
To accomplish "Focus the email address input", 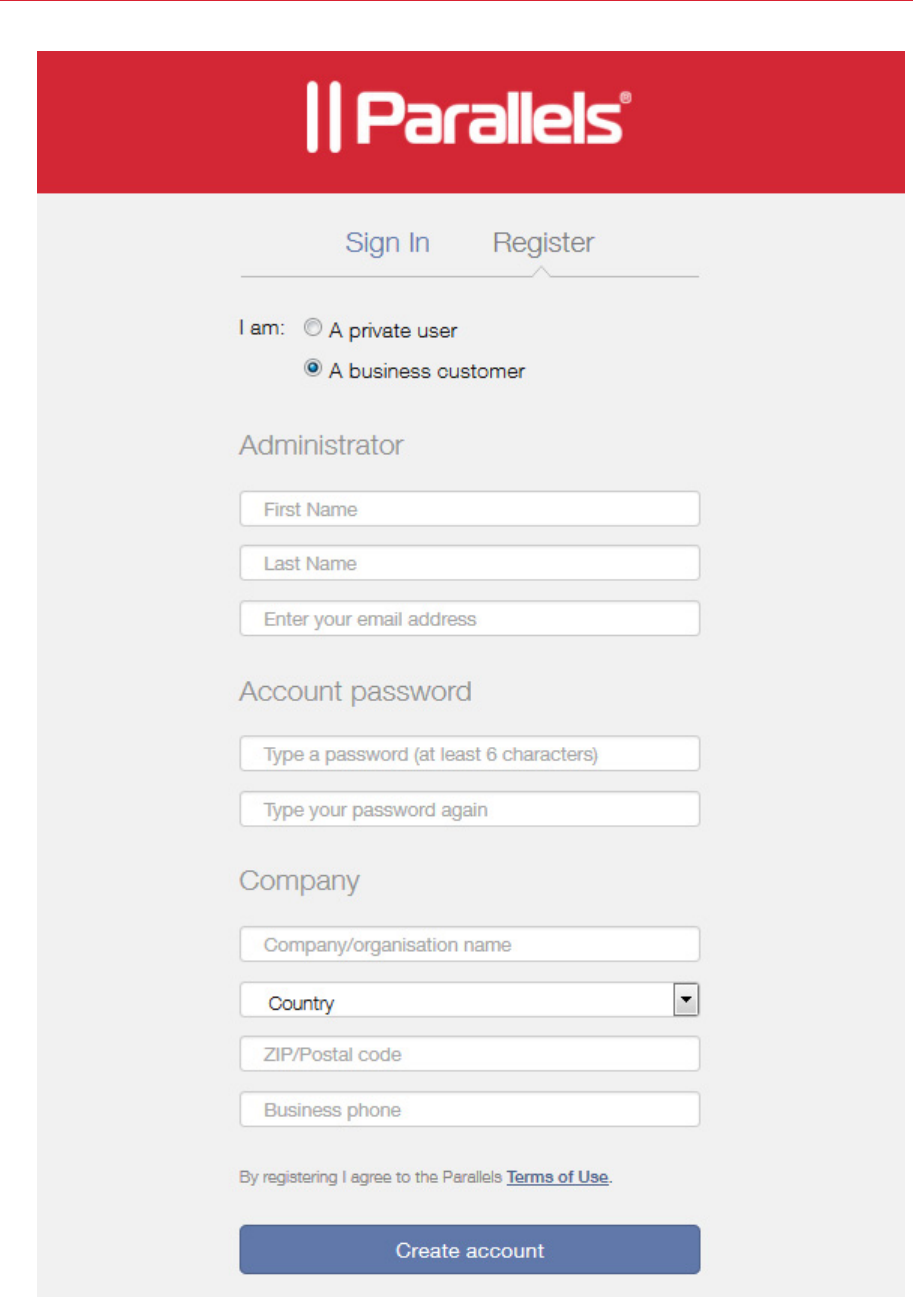I will [x=469, y=619].
